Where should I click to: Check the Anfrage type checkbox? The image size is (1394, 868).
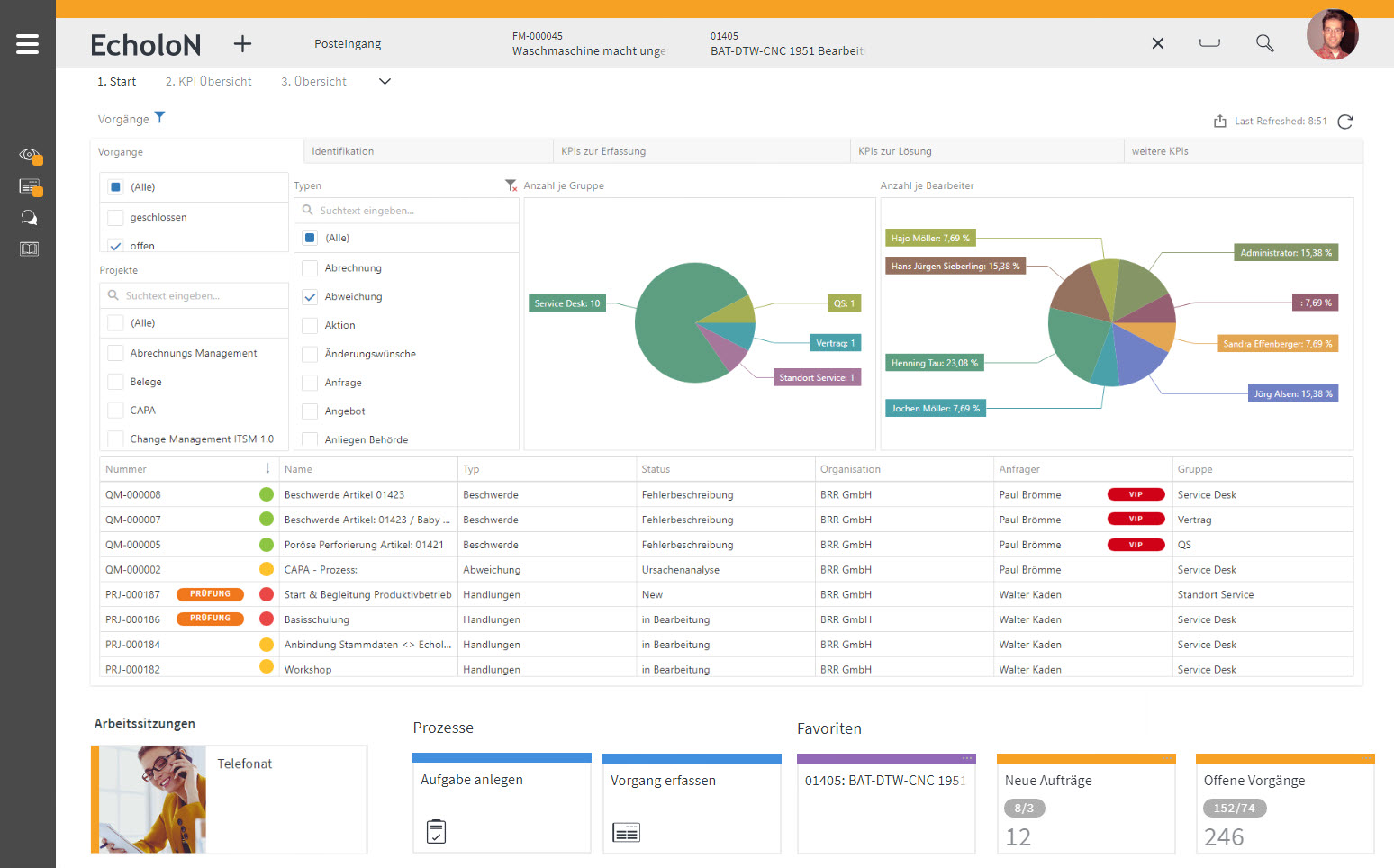[x=310, y=383]
